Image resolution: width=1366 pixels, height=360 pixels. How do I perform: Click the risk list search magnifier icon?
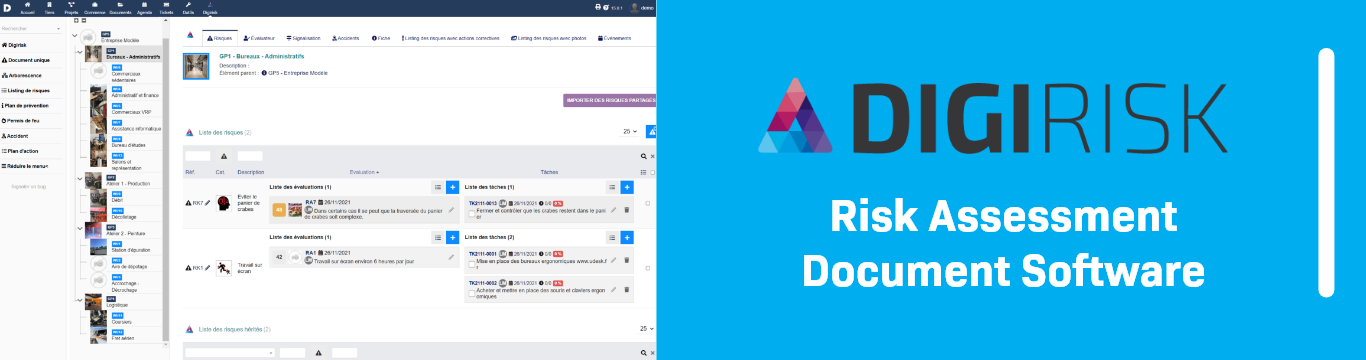644,156
